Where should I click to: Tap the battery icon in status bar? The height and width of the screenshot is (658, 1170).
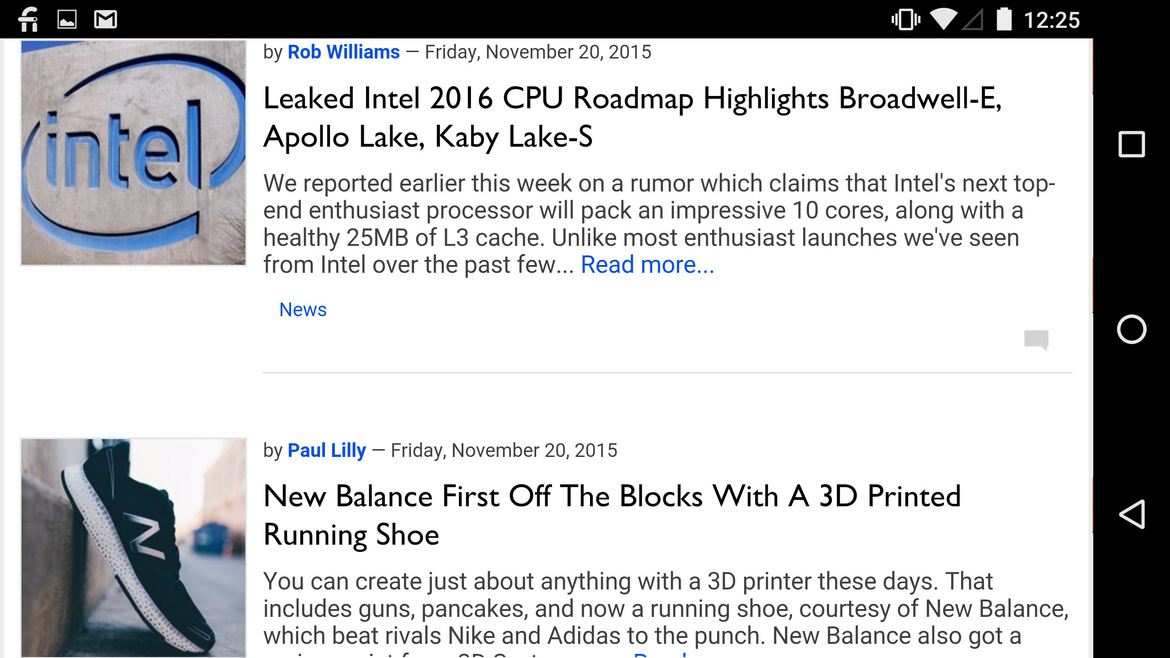pyautogui.click(x=1004, y=19)
